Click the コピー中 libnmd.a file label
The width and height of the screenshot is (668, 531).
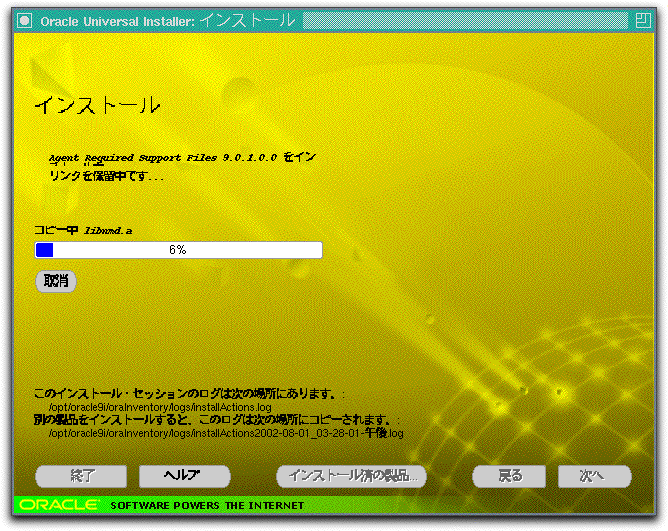pyautogui.click(x=83, y=230)
